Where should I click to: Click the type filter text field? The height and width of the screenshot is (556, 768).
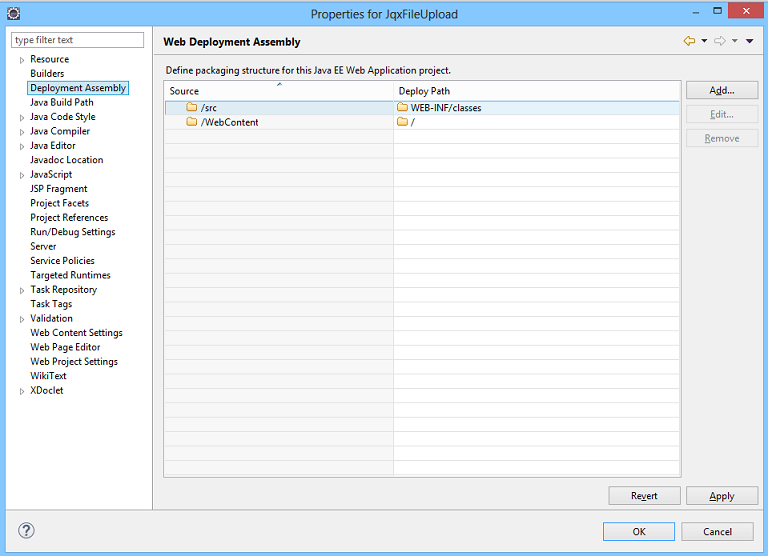77,40
